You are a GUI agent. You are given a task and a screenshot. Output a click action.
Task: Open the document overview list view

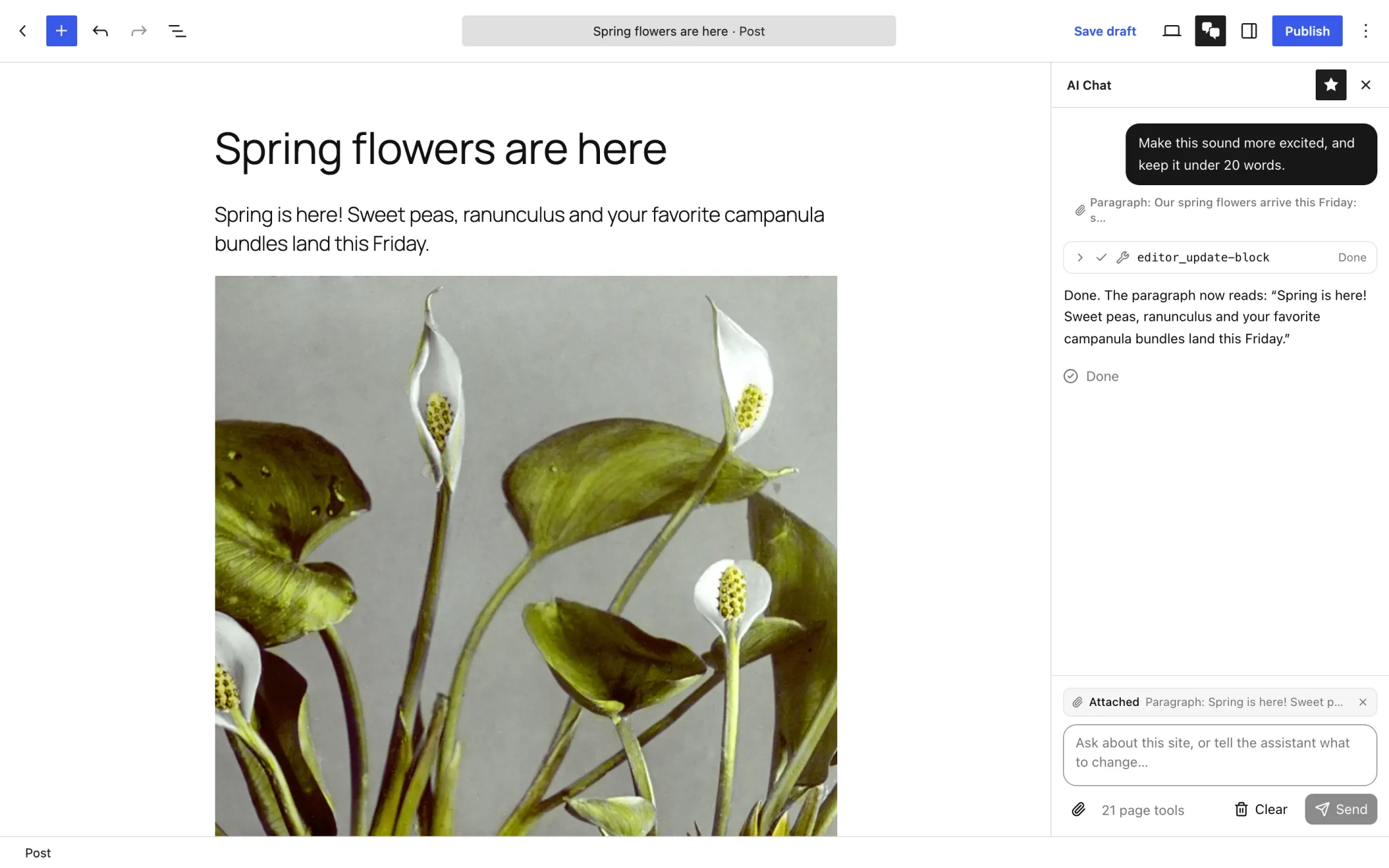tap(177, 31)
